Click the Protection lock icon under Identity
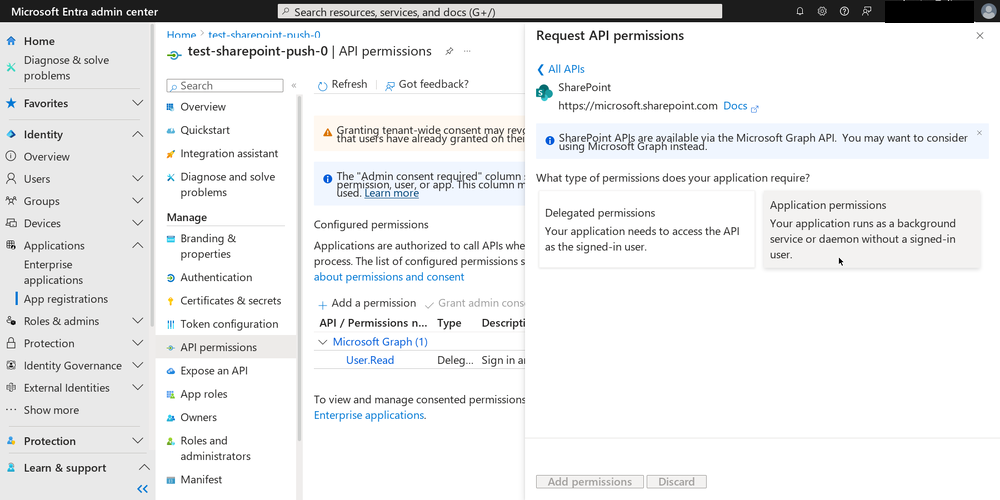The image size is (1000, 500). pos(11,343)
